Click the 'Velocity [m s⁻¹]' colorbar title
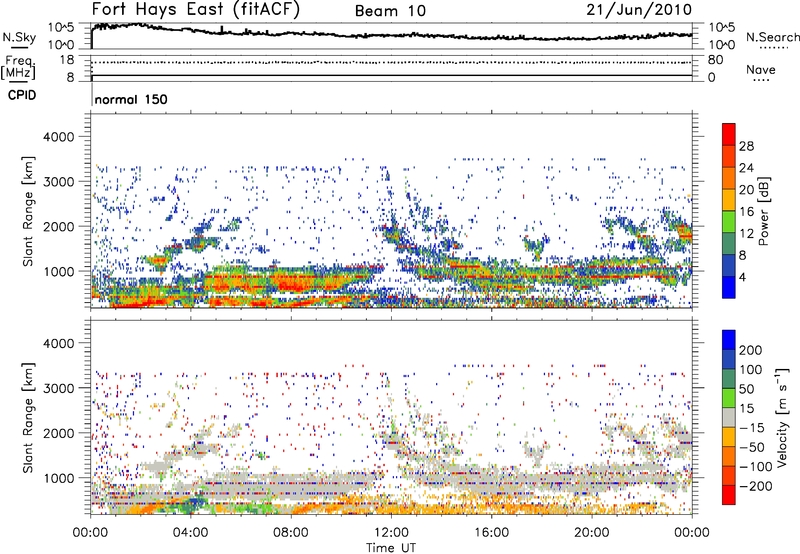800x554 pixels. click(x=782, y=417)
